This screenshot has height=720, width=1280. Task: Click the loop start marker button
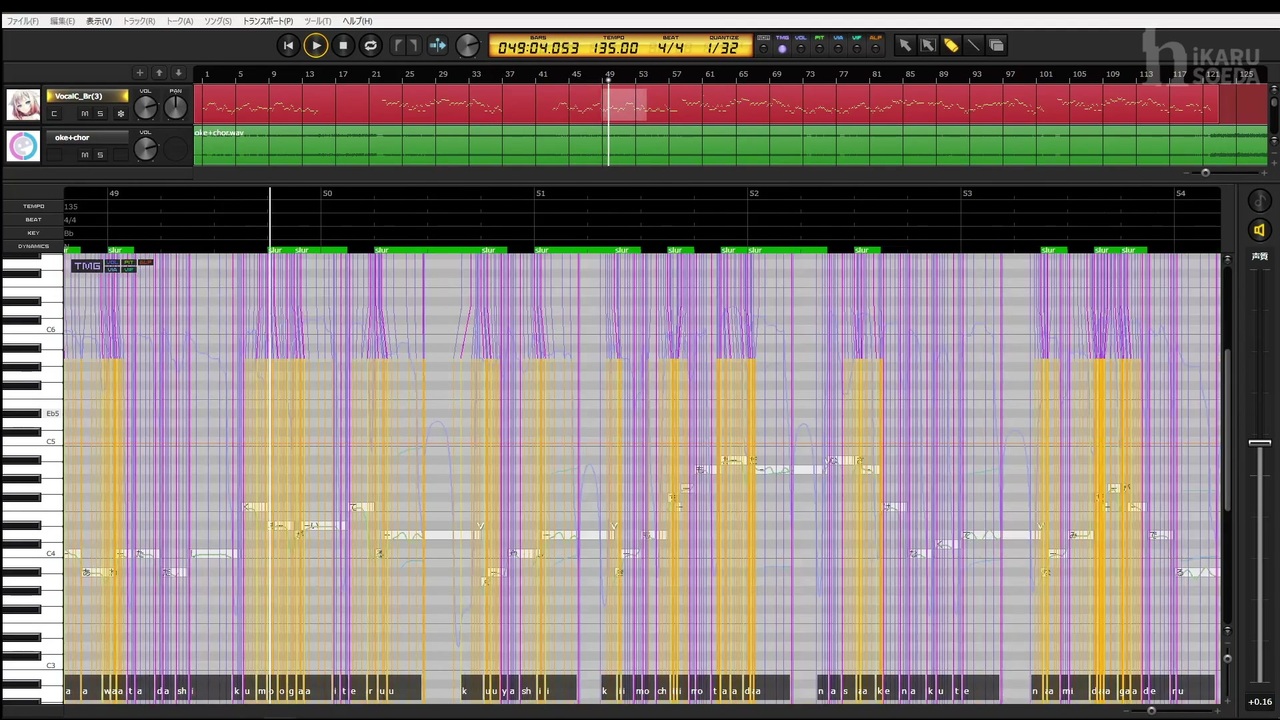point(398,45)
